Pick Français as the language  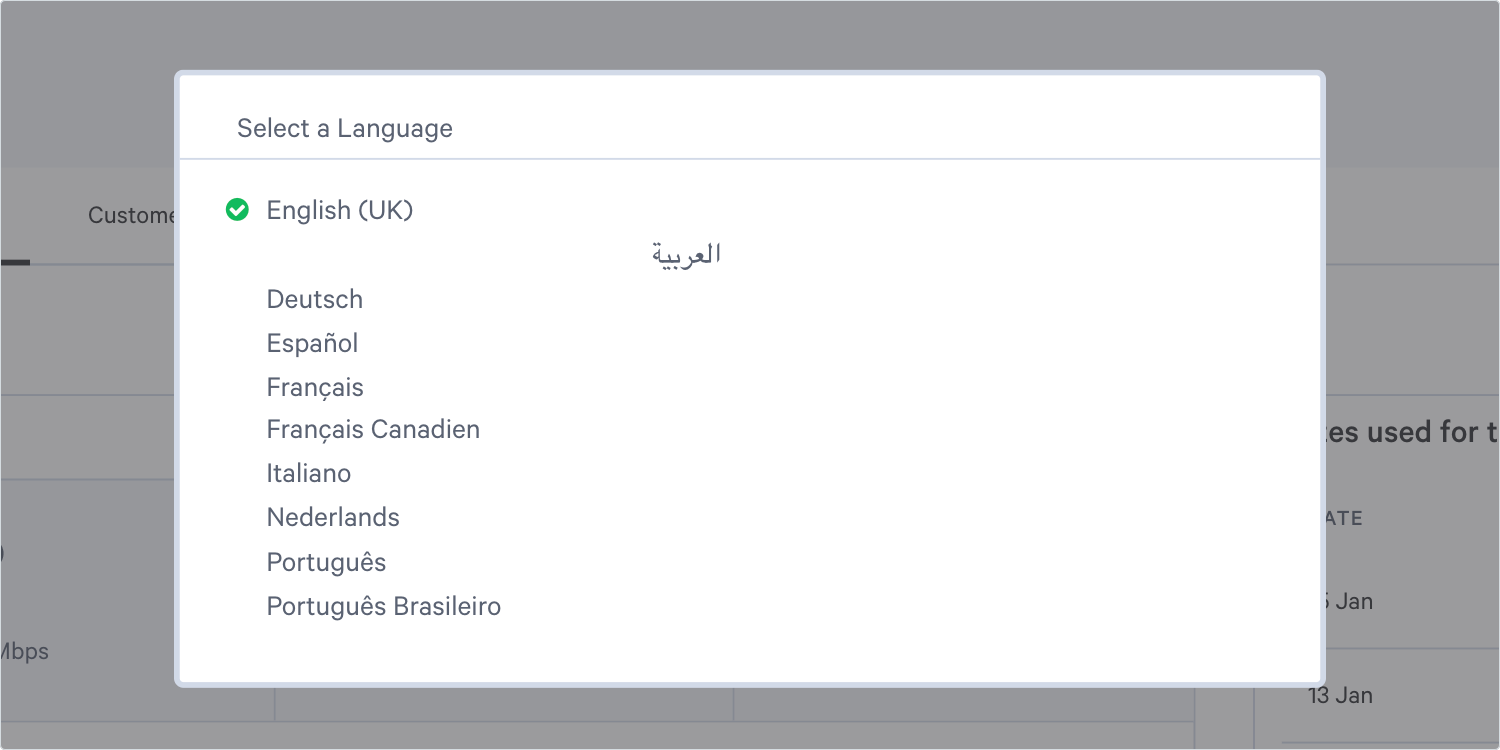315,387
